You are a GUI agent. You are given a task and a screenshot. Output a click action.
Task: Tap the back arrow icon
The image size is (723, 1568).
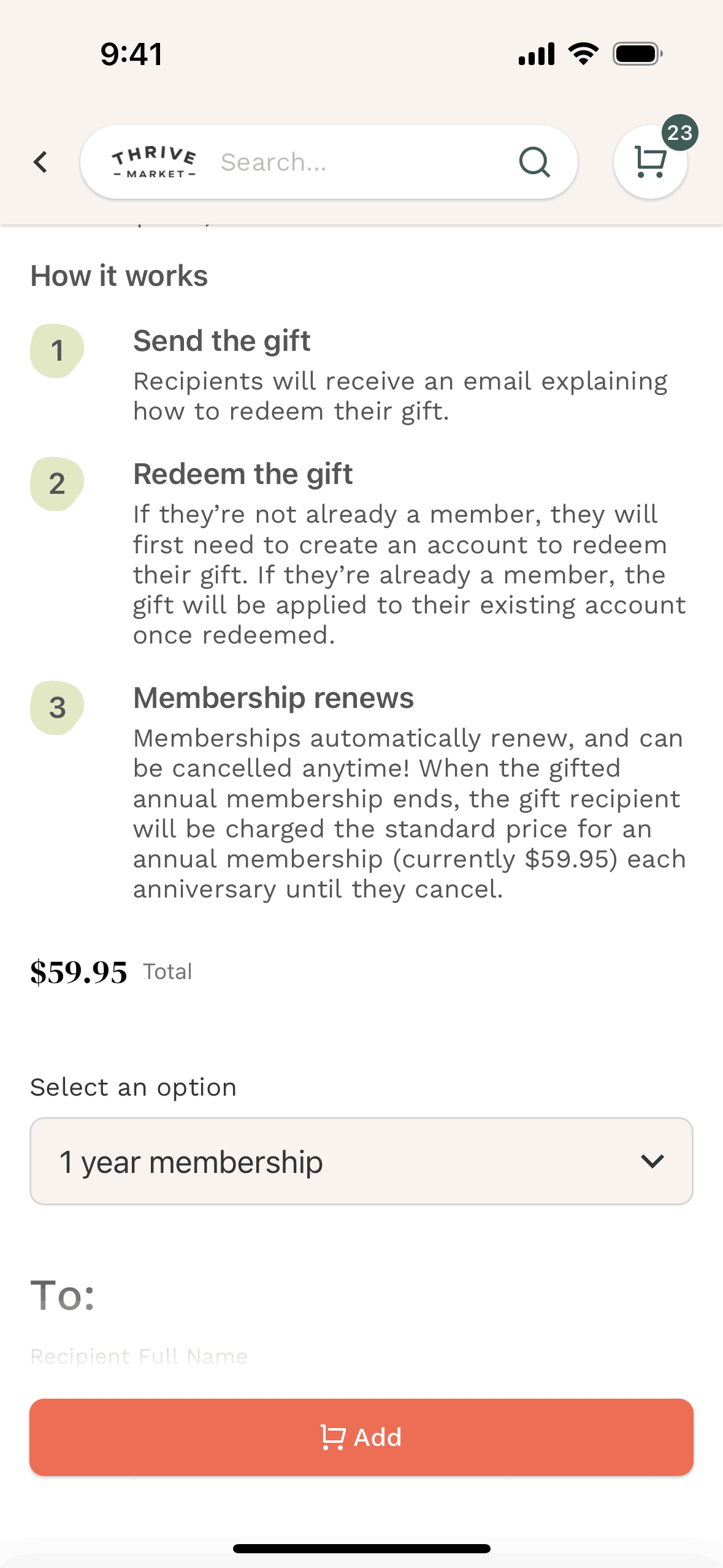tap(40, 162)
